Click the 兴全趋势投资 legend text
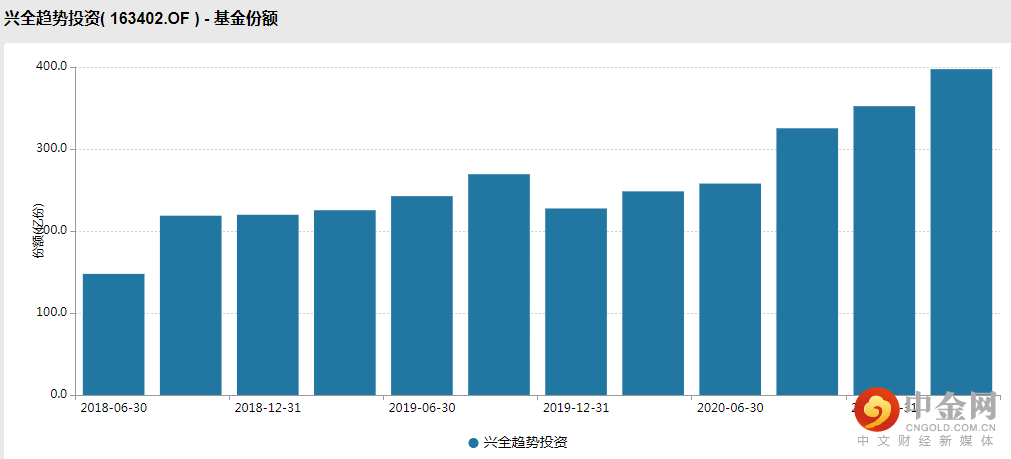Image resolution: width=1011 pixels, height=459 pixels. click(525, 443)
